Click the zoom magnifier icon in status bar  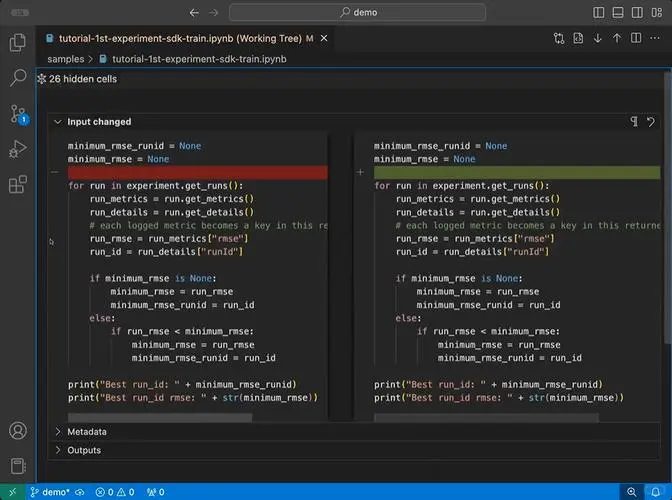pos(632,492)
